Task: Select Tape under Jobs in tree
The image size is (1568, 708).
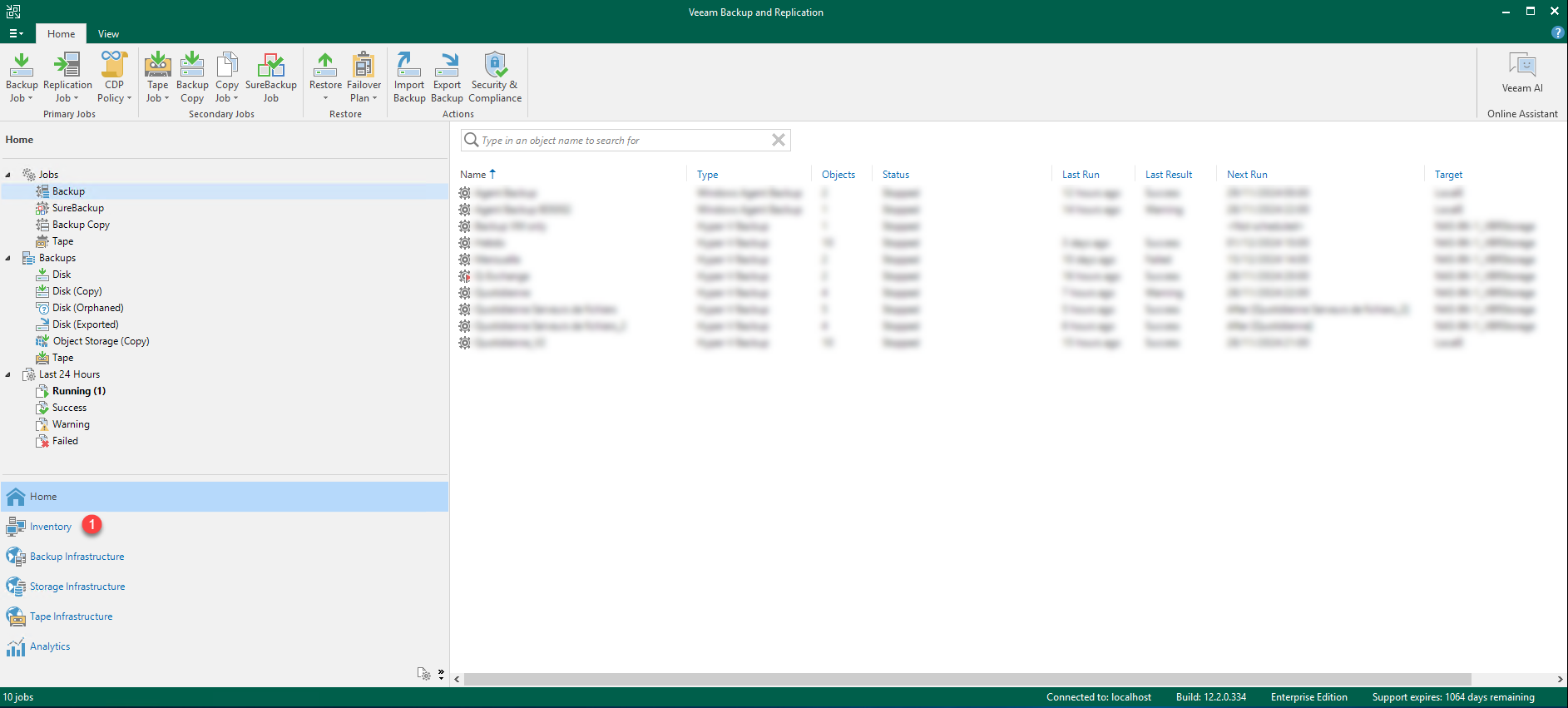Action: tap(62, 241)
